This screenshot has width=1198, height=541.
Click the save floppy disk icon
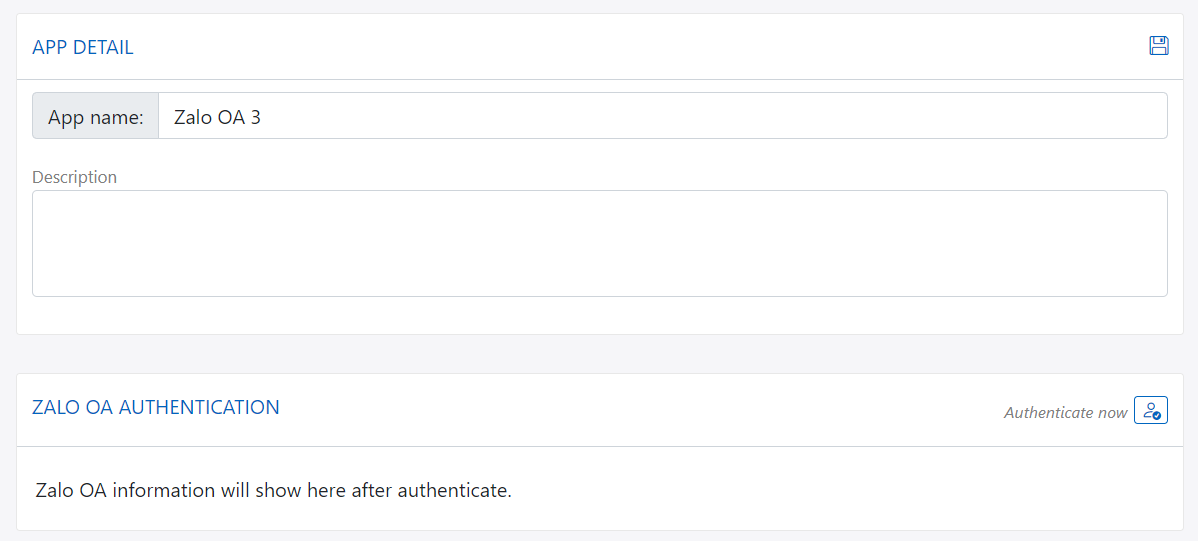click(x=1158, y=46)
